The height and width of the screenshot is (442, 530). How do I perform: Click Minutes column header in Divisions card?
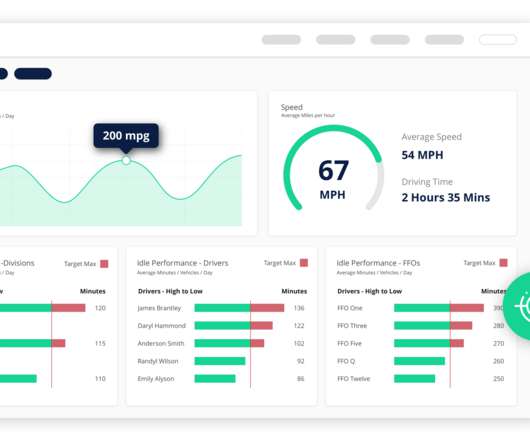click(93, 291)
